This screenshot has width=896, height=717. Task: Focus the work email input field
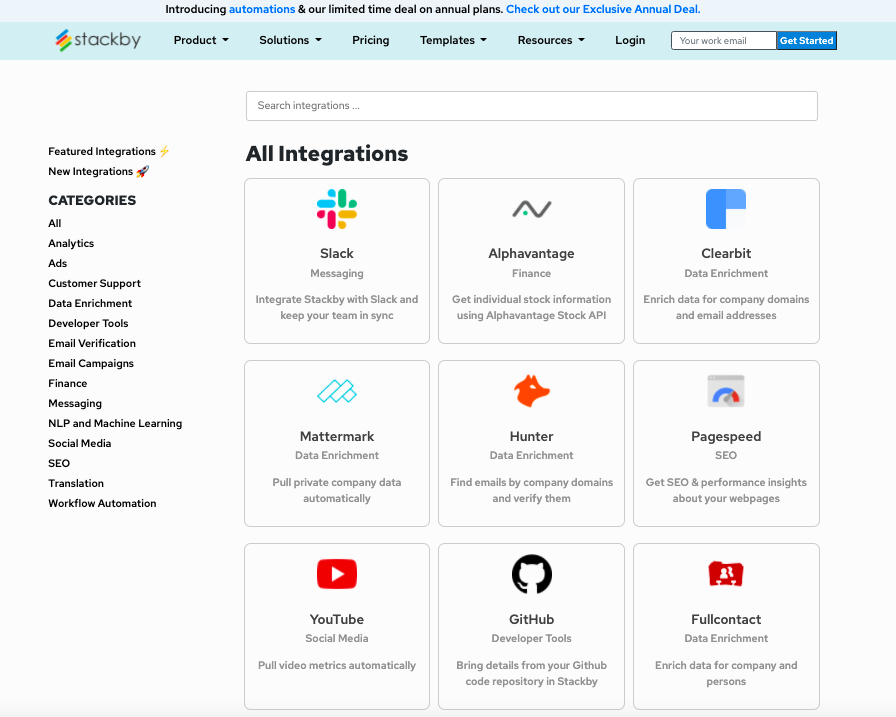pyautogui.click(x=723, y=41)
